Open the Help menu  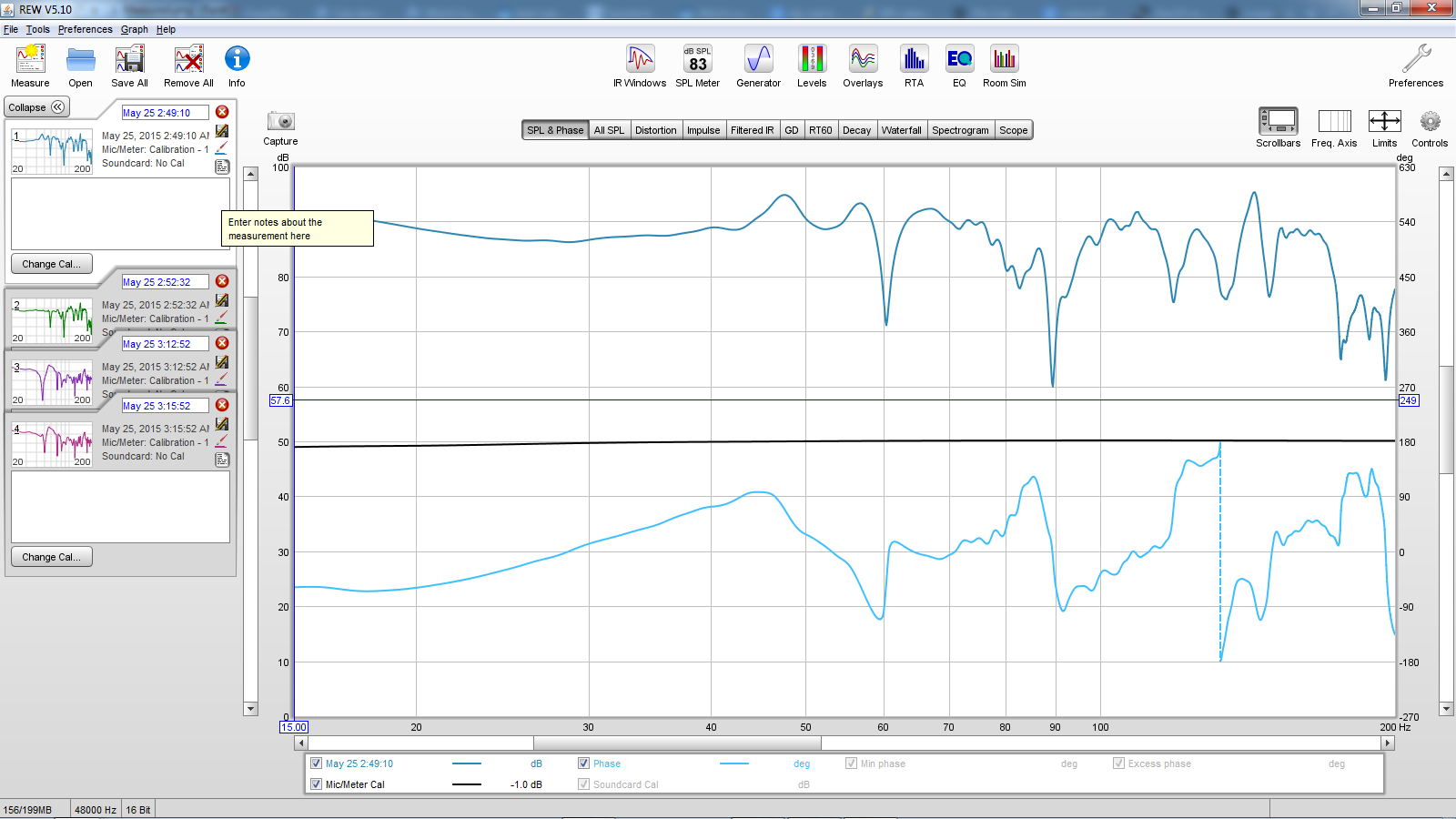(166, 29)
